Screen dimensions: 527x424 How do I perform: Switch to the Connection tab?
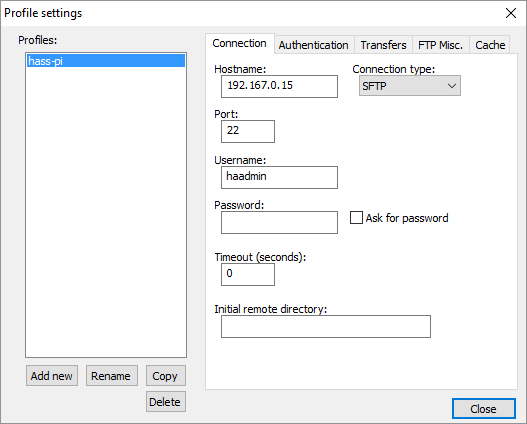tap(240, 43)
